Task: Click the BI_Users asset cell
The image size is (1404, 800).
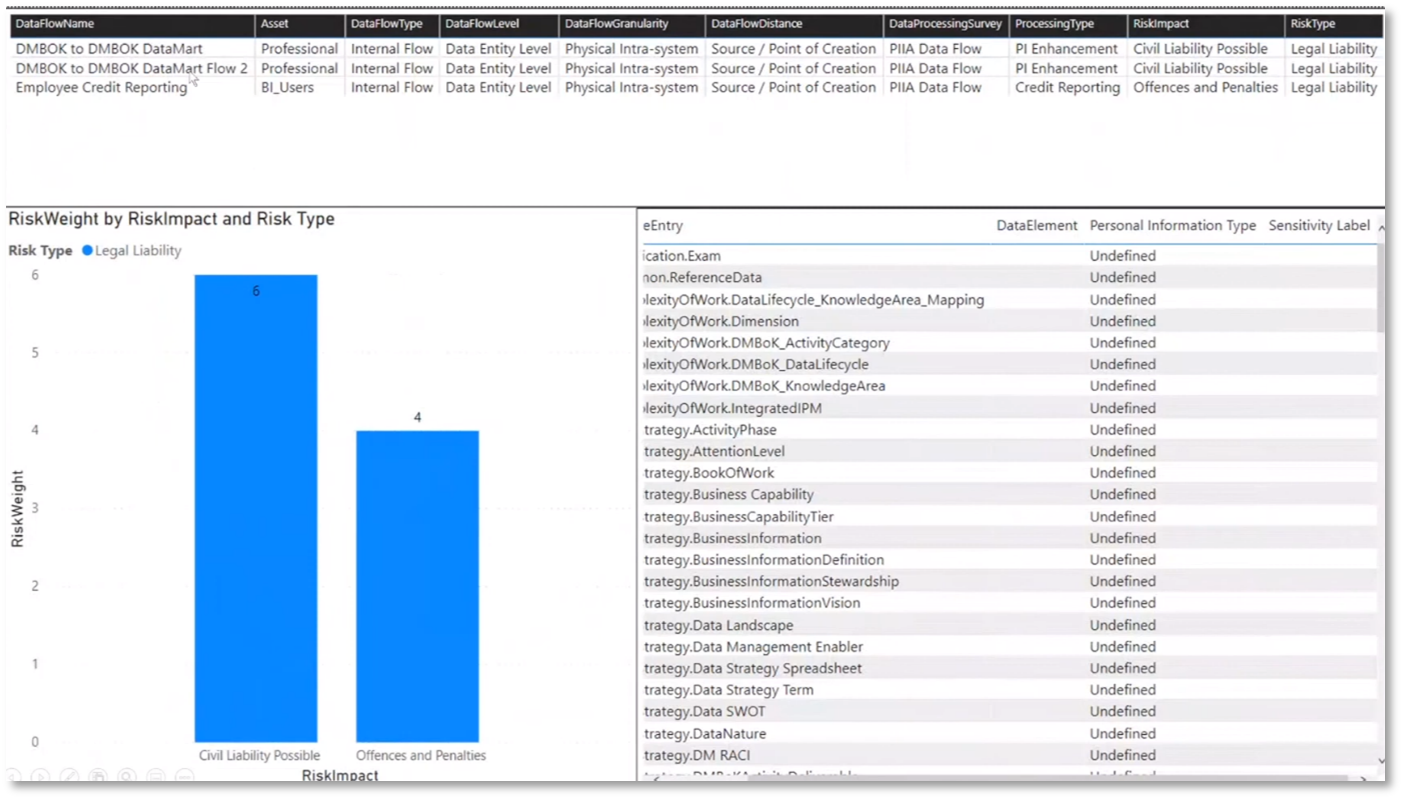Action: (287, 87)
